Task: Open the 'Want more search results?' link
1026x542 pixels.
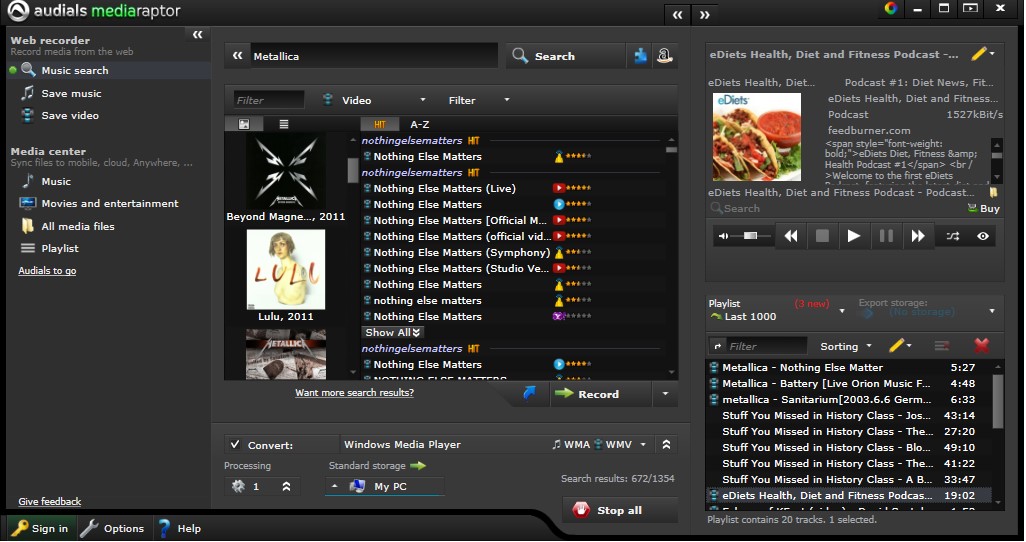Action: coord(354,393)
